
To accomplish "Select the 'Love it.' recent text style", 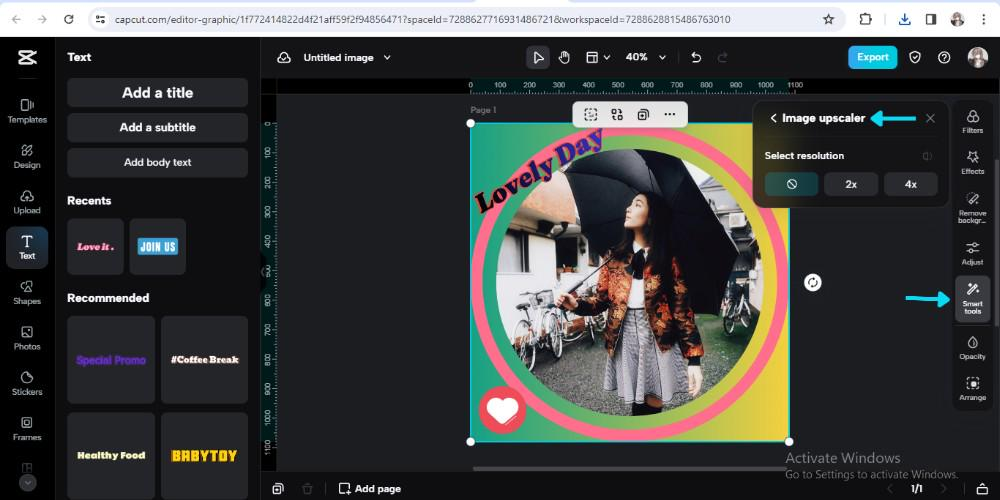I will [x=95, y=247].
